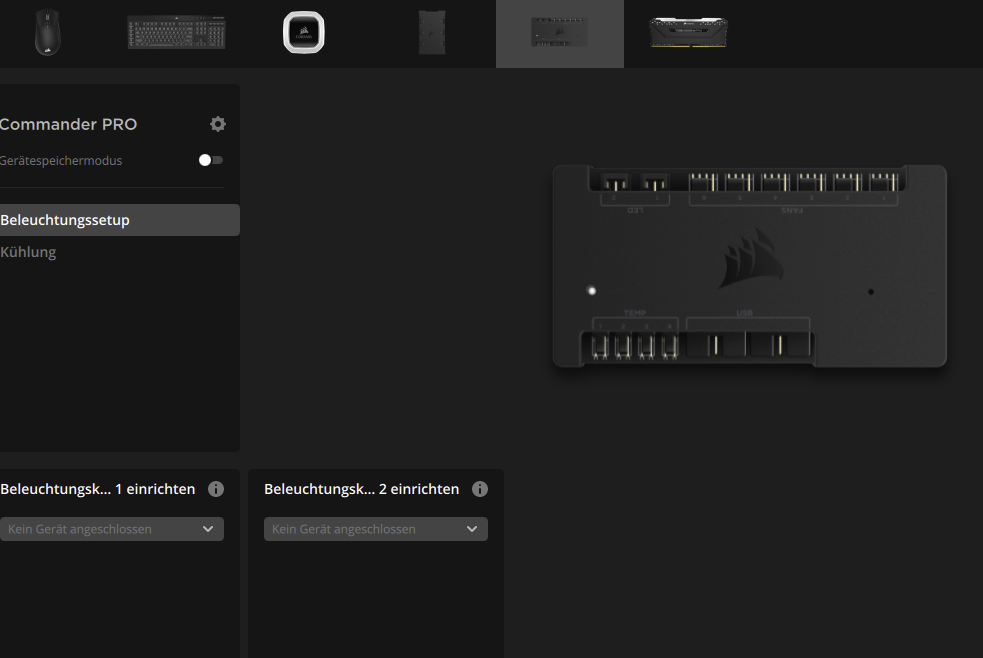
Task: Click the 'Beleuchtungsk... 2 einrichten' heading
Action: coord(362,489)
